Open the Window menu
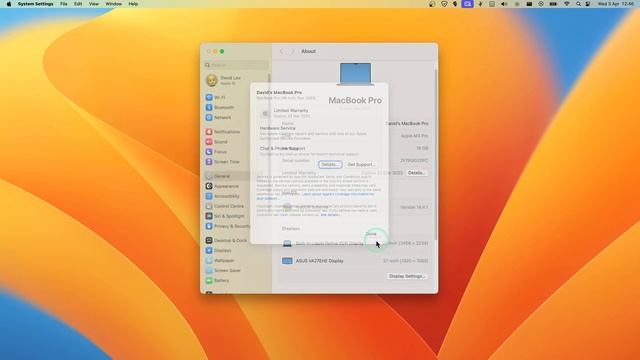The image size is (640, 360). 113,4
